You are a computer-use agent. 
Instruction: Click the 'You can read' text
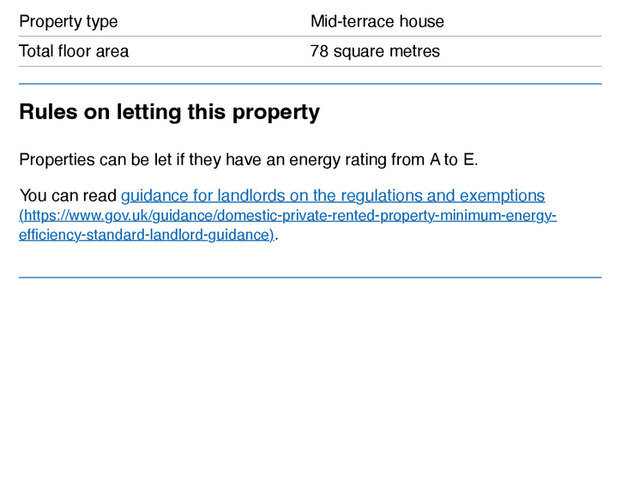click(67, 196)
